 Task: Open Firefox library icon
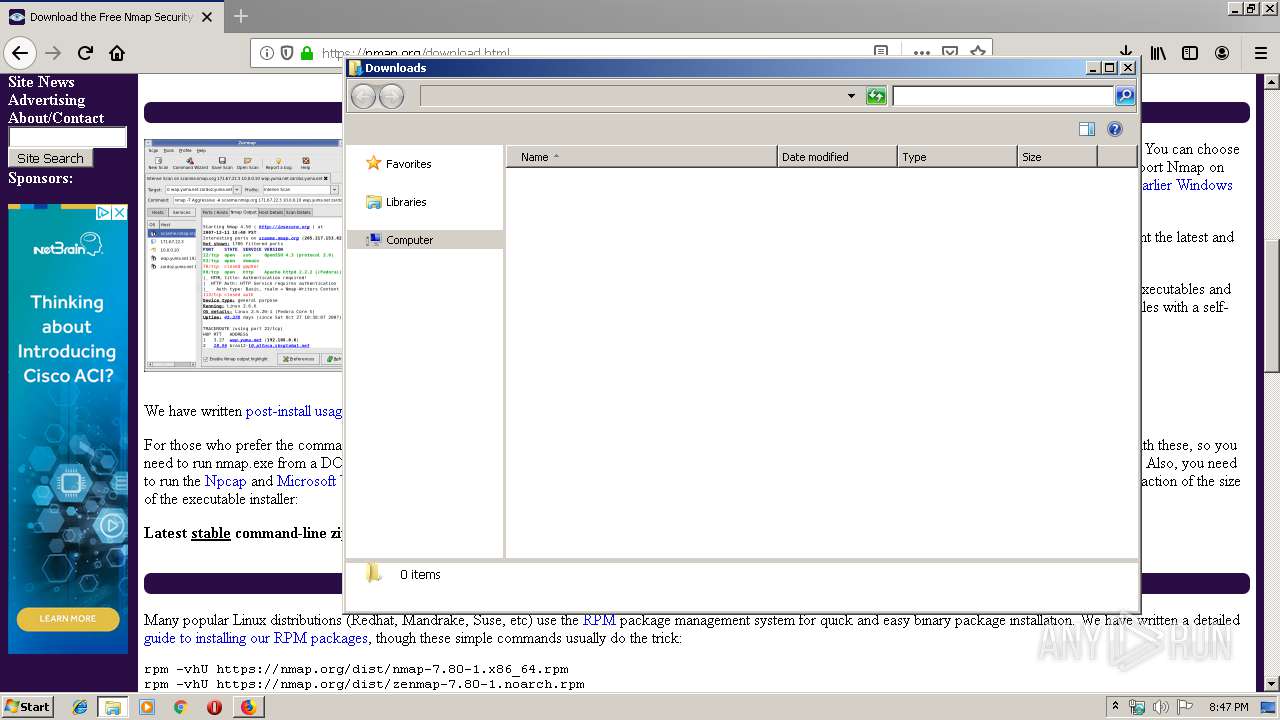pos(1158,53)
